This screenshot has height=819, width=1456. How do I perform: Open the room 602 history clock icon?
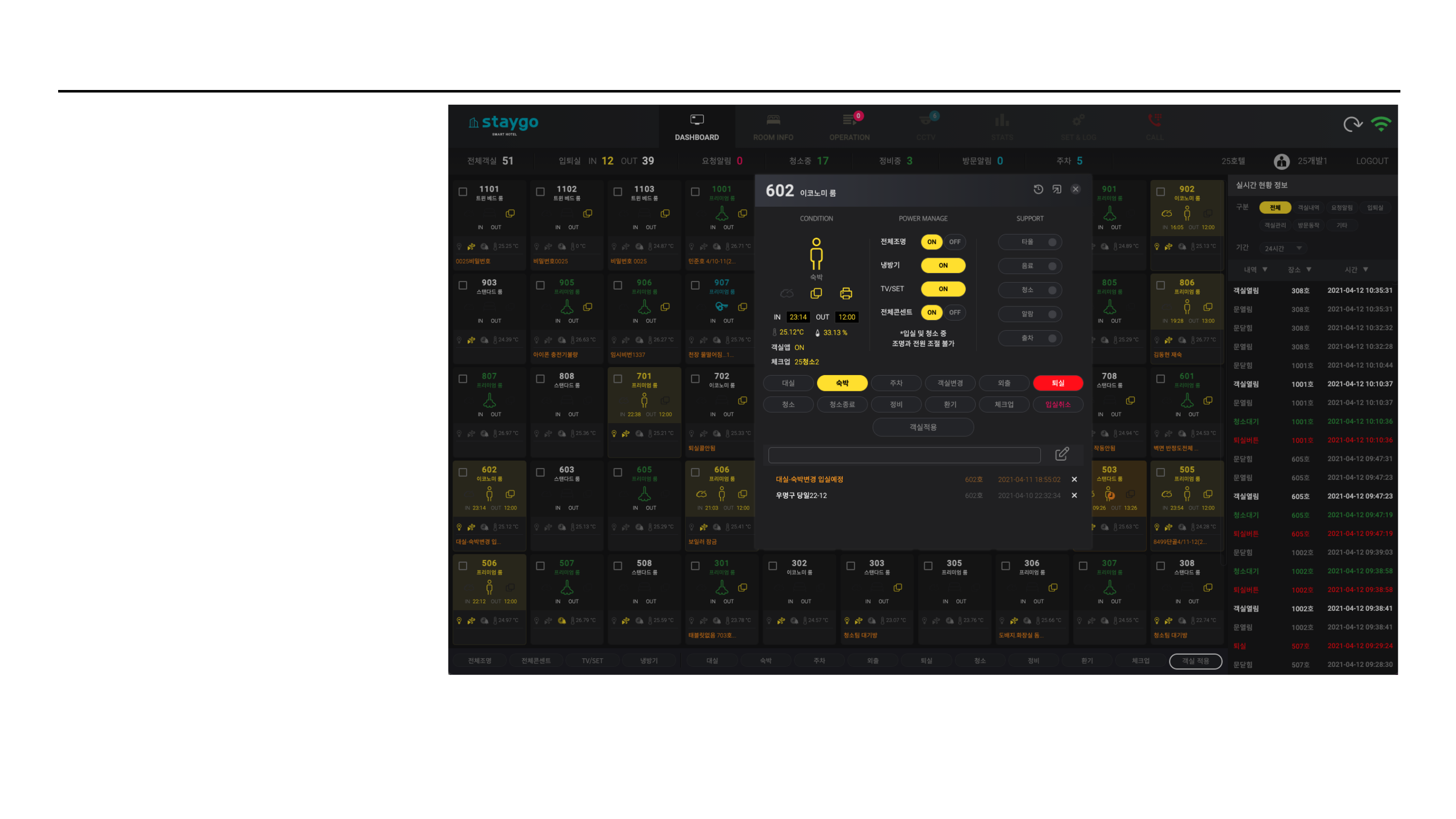click(1038, 190)
